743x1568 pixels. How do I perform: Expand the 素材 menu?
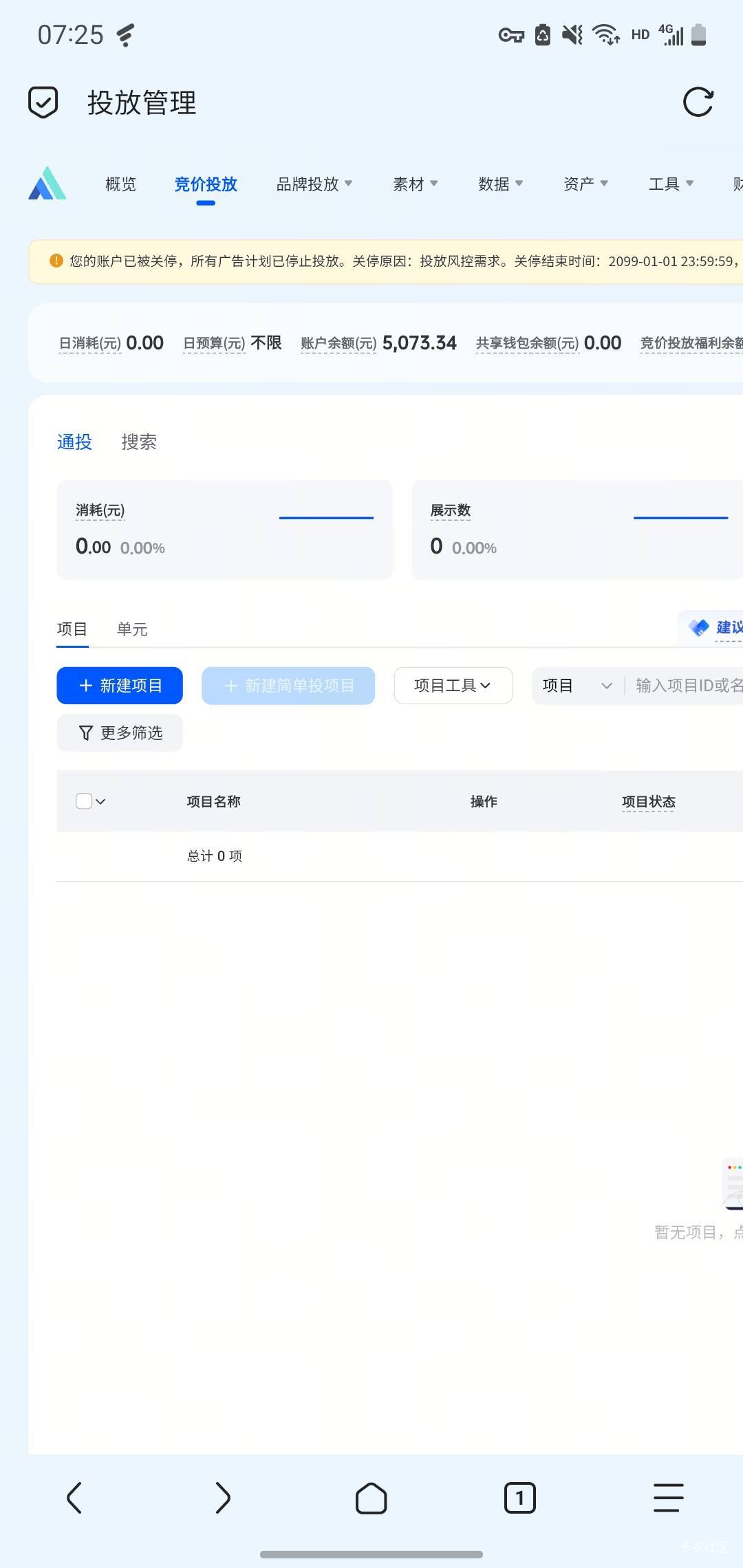coord(416,184)
